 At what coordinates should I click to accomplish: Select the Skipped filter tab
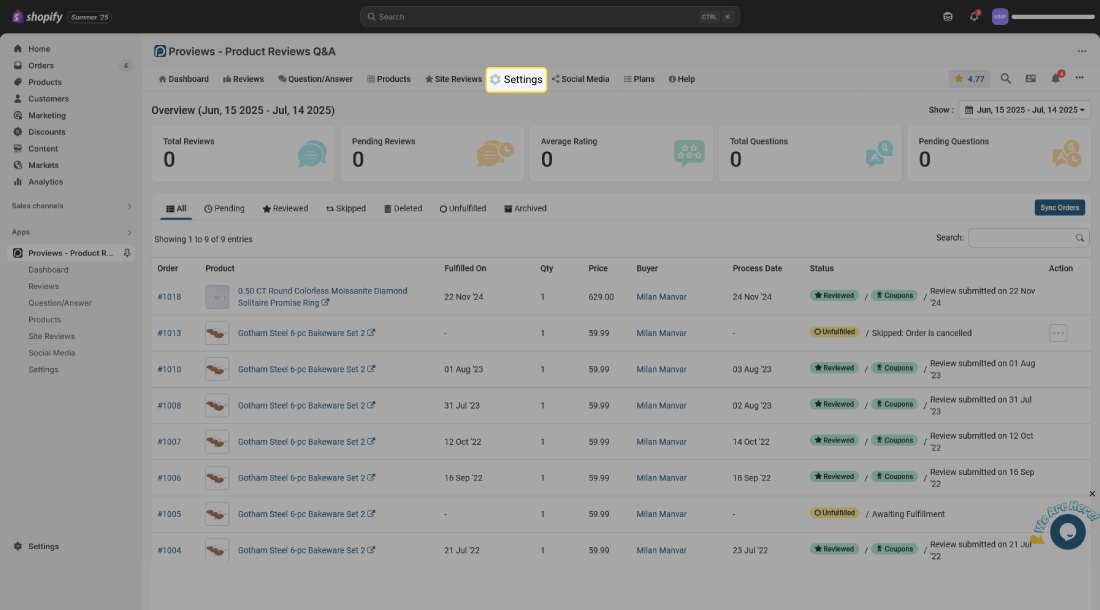[x=346, y=209]
